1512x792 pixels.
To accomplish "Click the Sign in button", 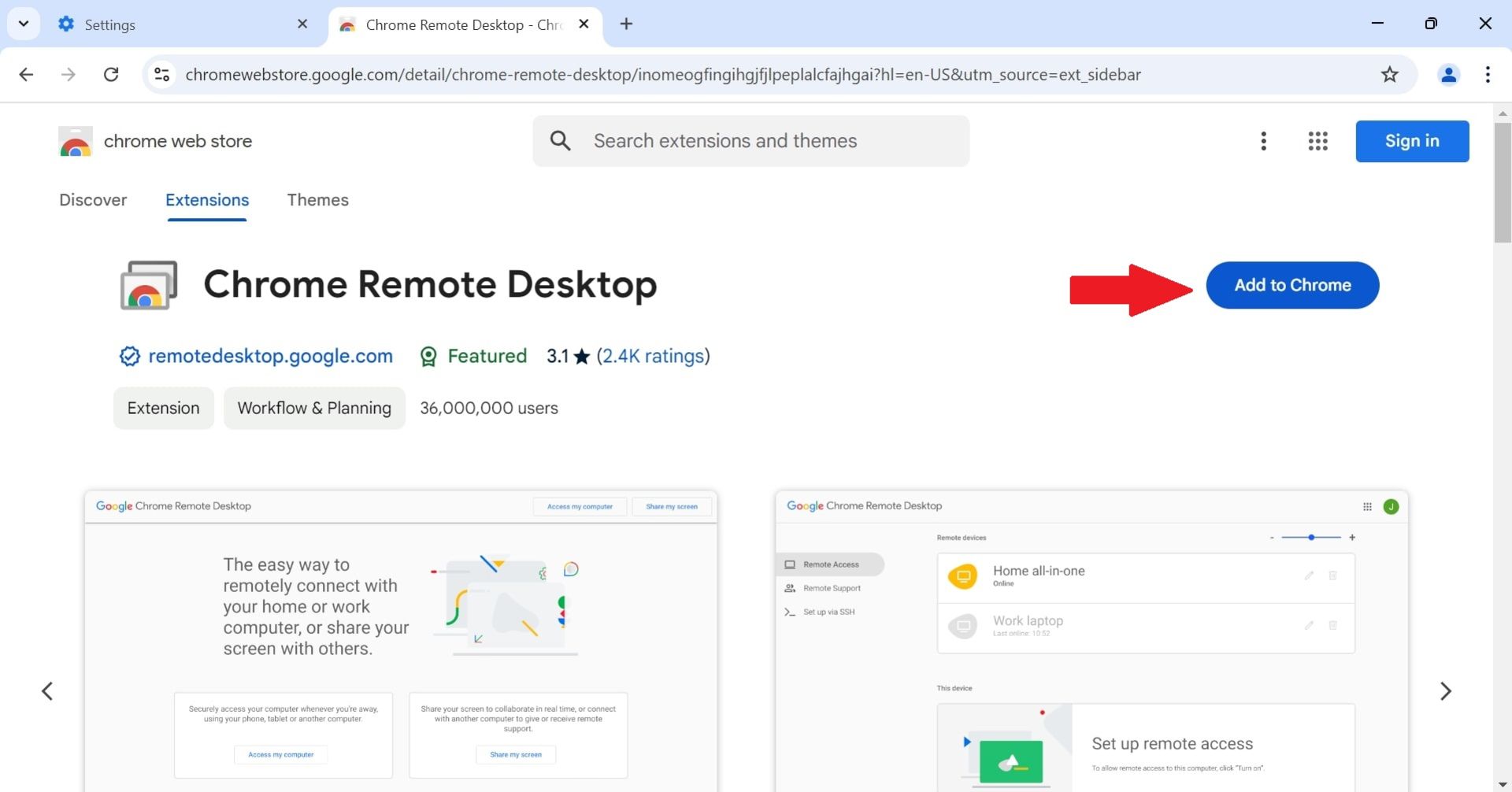I will pos(1412,141).
